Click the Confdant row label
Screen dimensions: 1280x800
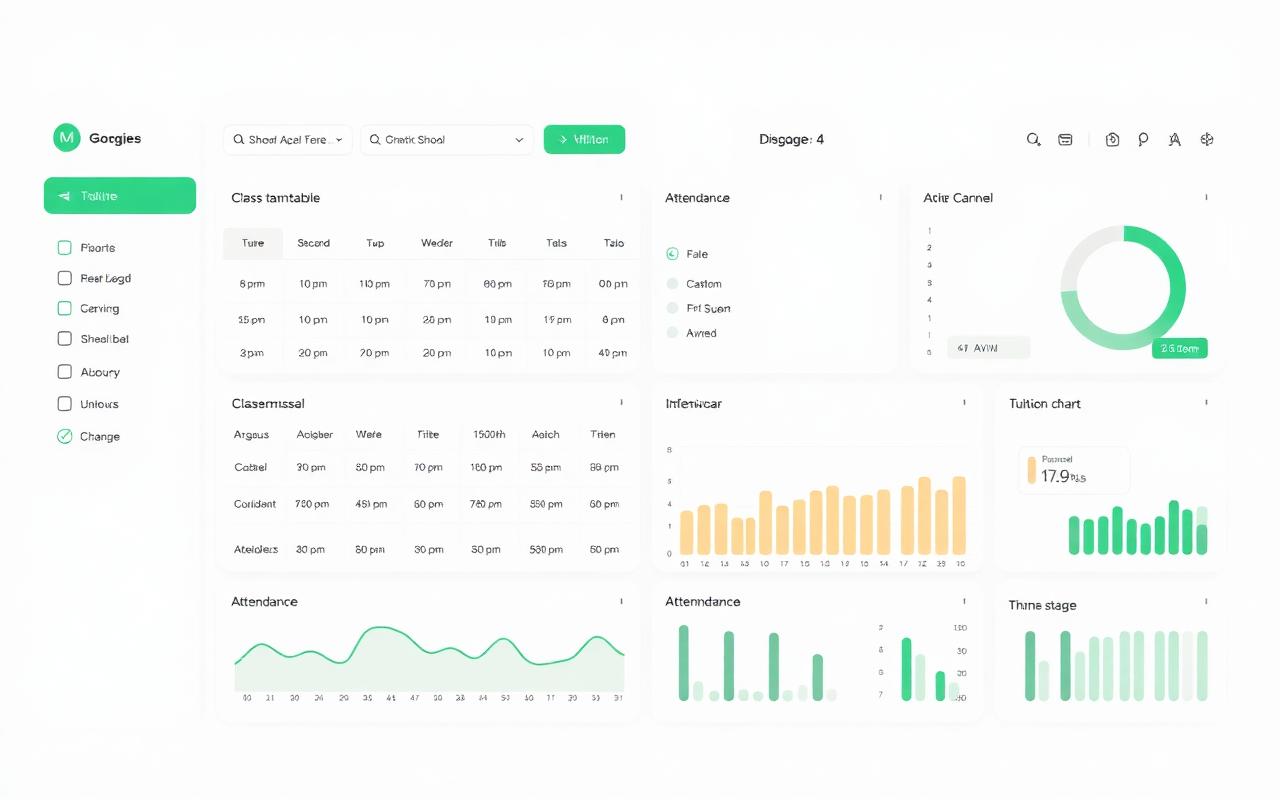[255, 504]
